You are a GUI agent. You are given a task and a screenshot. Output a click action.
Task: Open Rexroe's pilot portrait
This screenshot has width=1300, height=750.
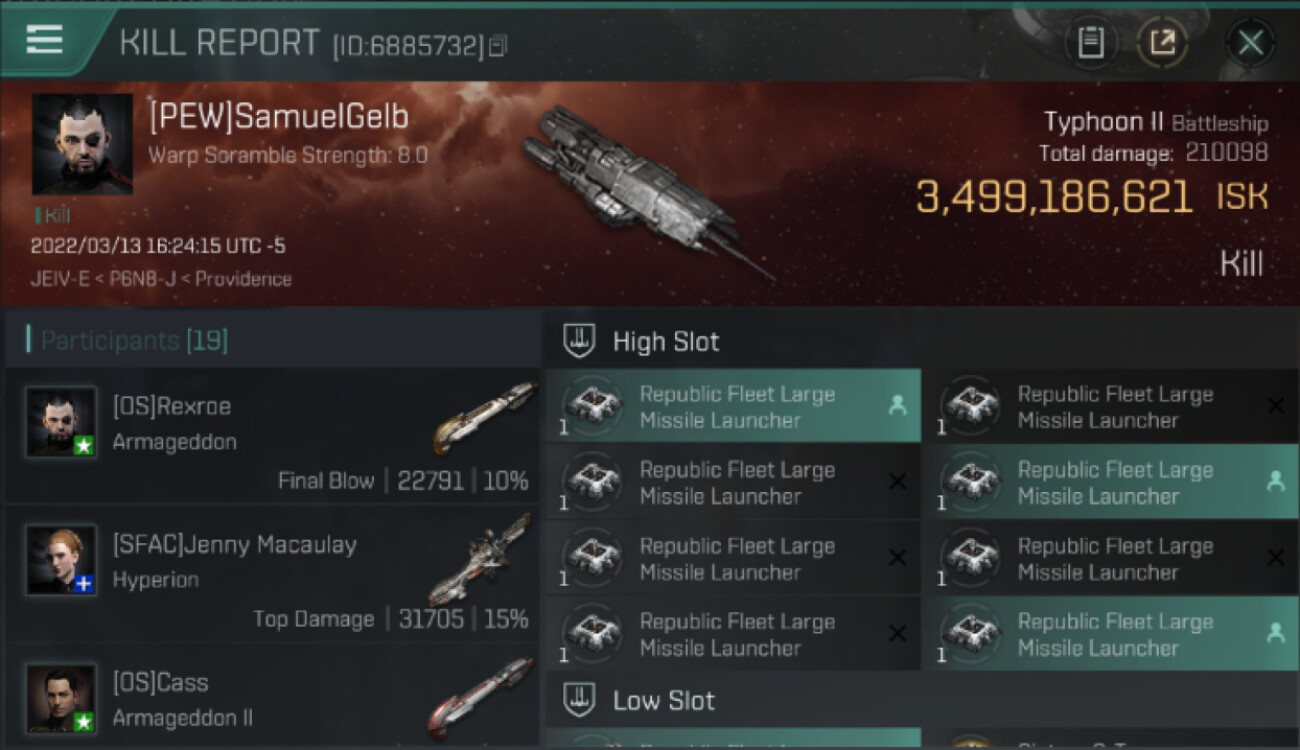[61, 422]
